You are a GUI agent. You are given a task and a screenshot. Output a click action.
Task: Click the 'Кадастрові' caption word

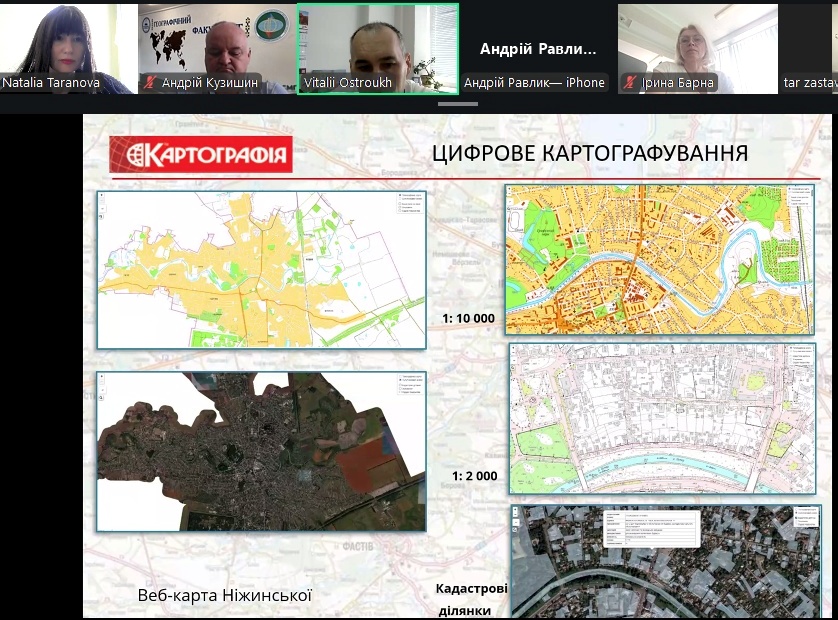[x=471, y=588]
